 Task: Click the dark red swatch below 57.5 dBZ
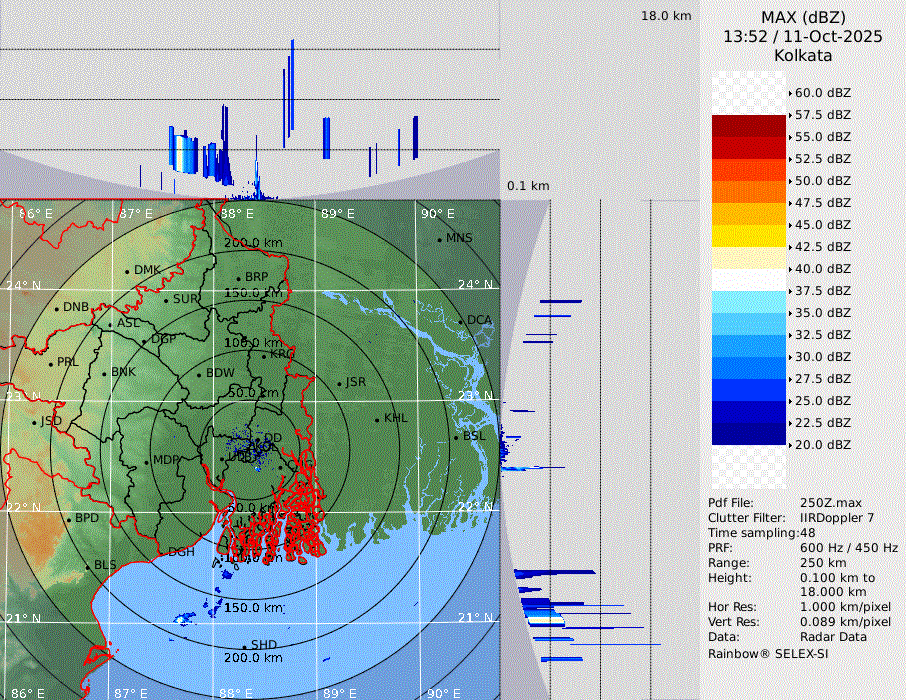[x=749, y=126]
